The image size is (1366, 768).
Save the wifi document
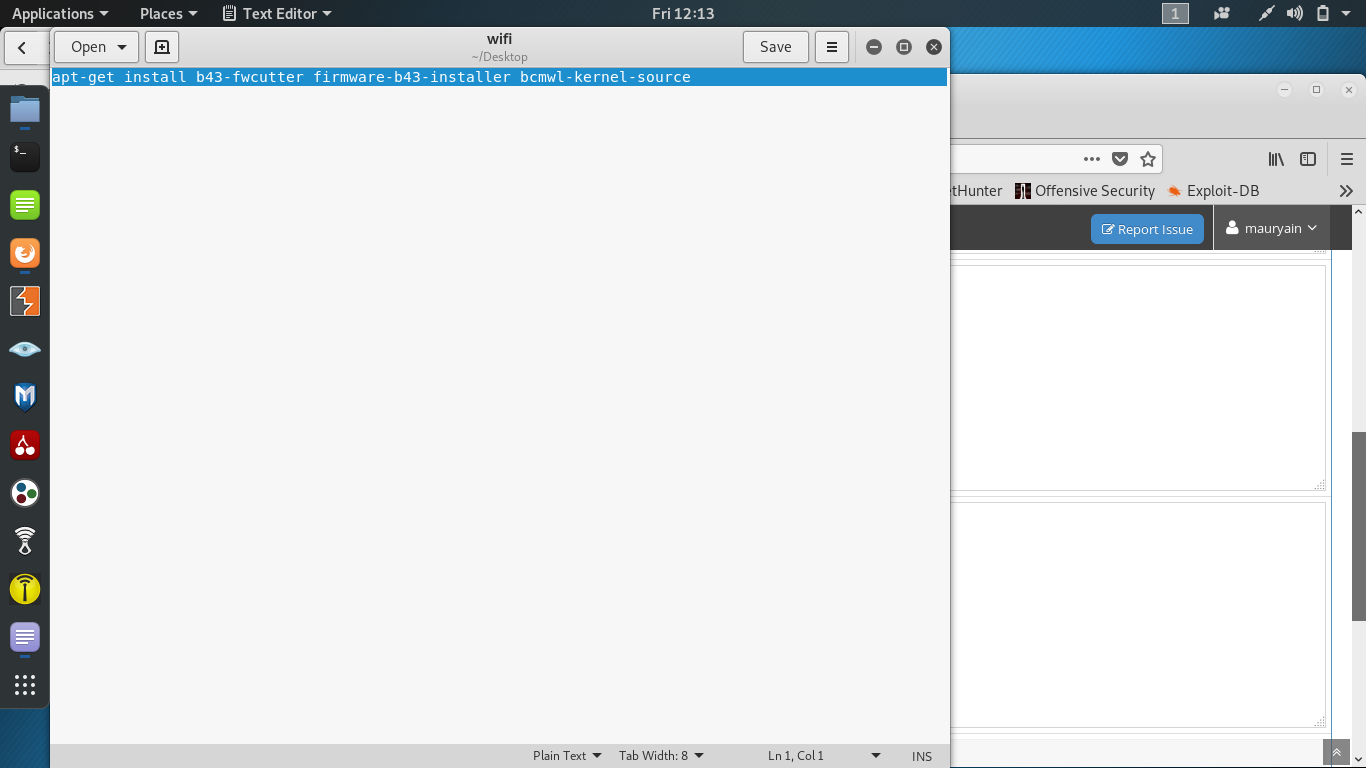775,47
